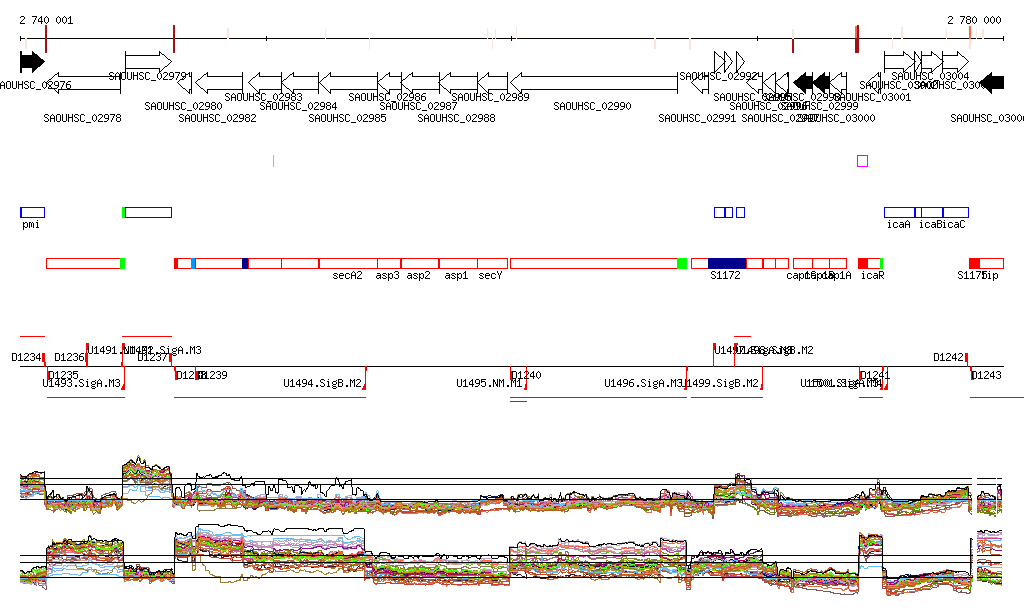
Task: Click the lip segment box
Action: click(x=991, y=264)
